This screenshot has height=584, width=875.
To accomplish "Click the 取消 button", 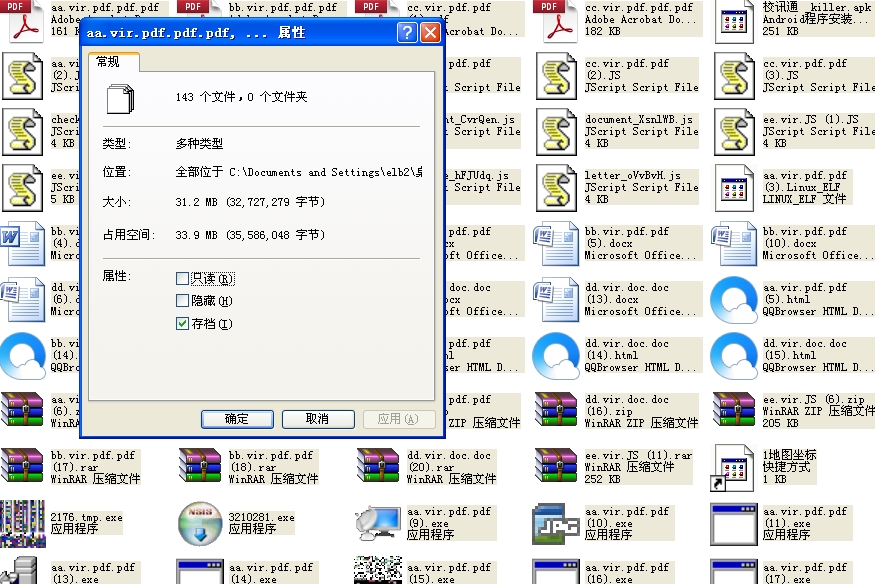I will click(318, 419).
